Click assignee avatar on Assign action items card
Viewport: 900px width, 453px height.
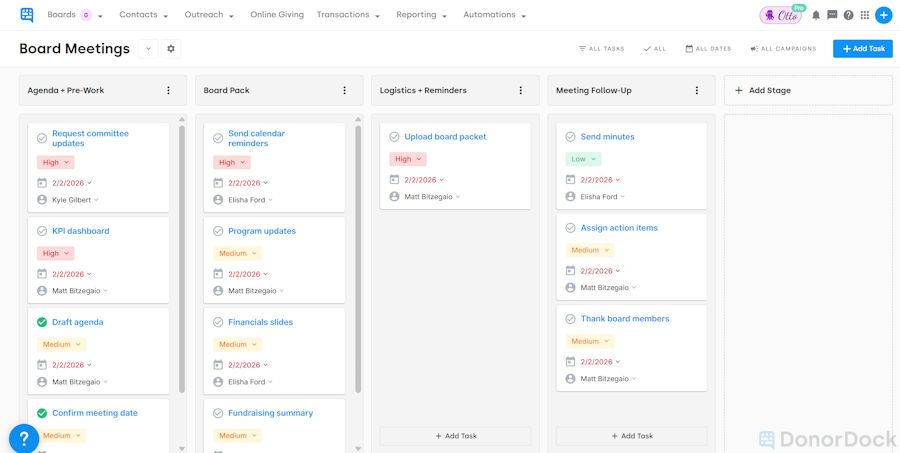point(571,287)
